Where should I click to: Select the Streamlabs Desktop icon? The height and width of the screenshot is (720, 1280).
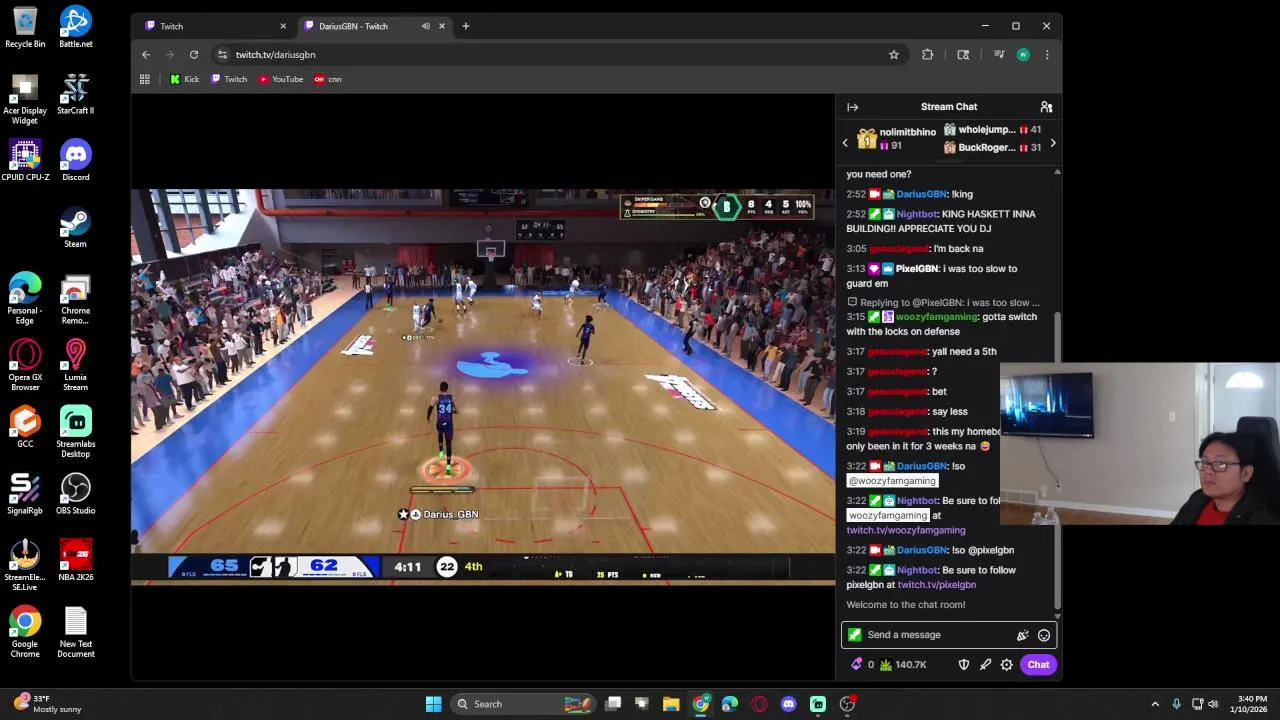point(75,432)
